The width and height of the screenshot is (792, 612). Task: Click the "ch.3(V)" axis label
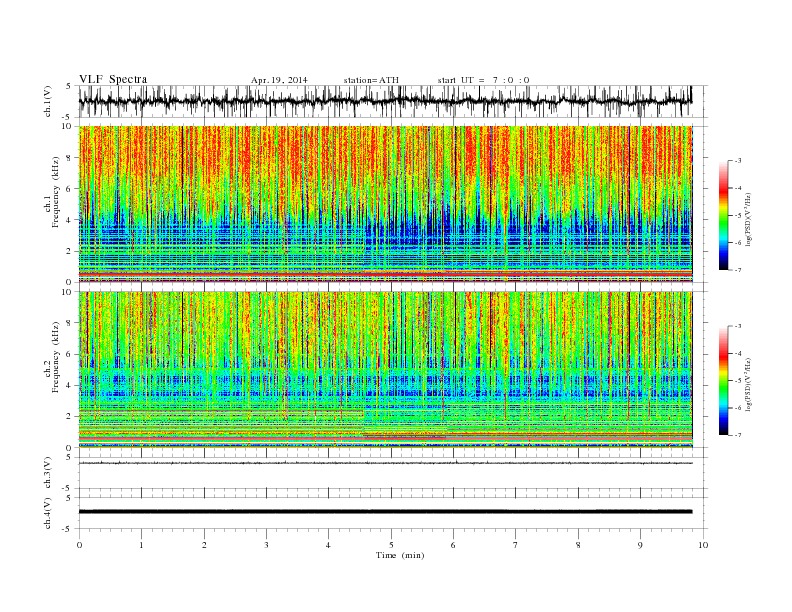pyautogui.click(x=48, y=473)
